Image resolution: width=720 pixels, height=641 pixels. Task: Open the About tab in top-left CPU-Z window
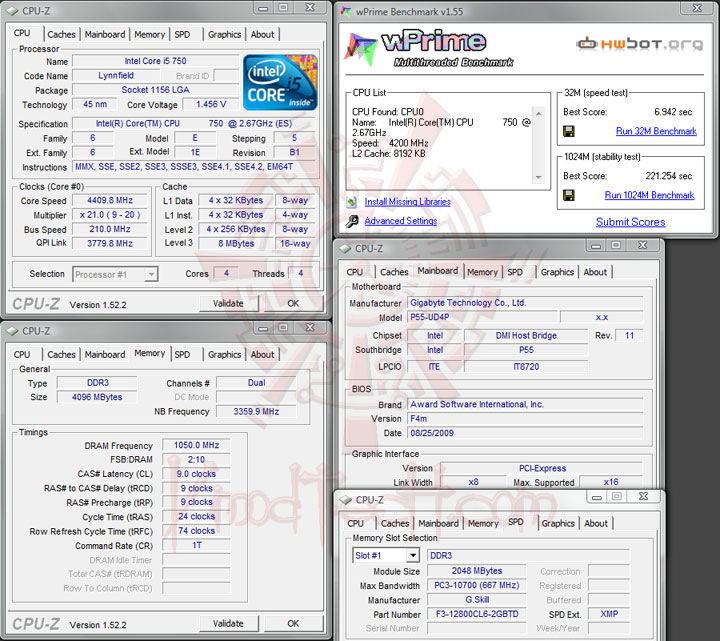[x=262, y=34]
